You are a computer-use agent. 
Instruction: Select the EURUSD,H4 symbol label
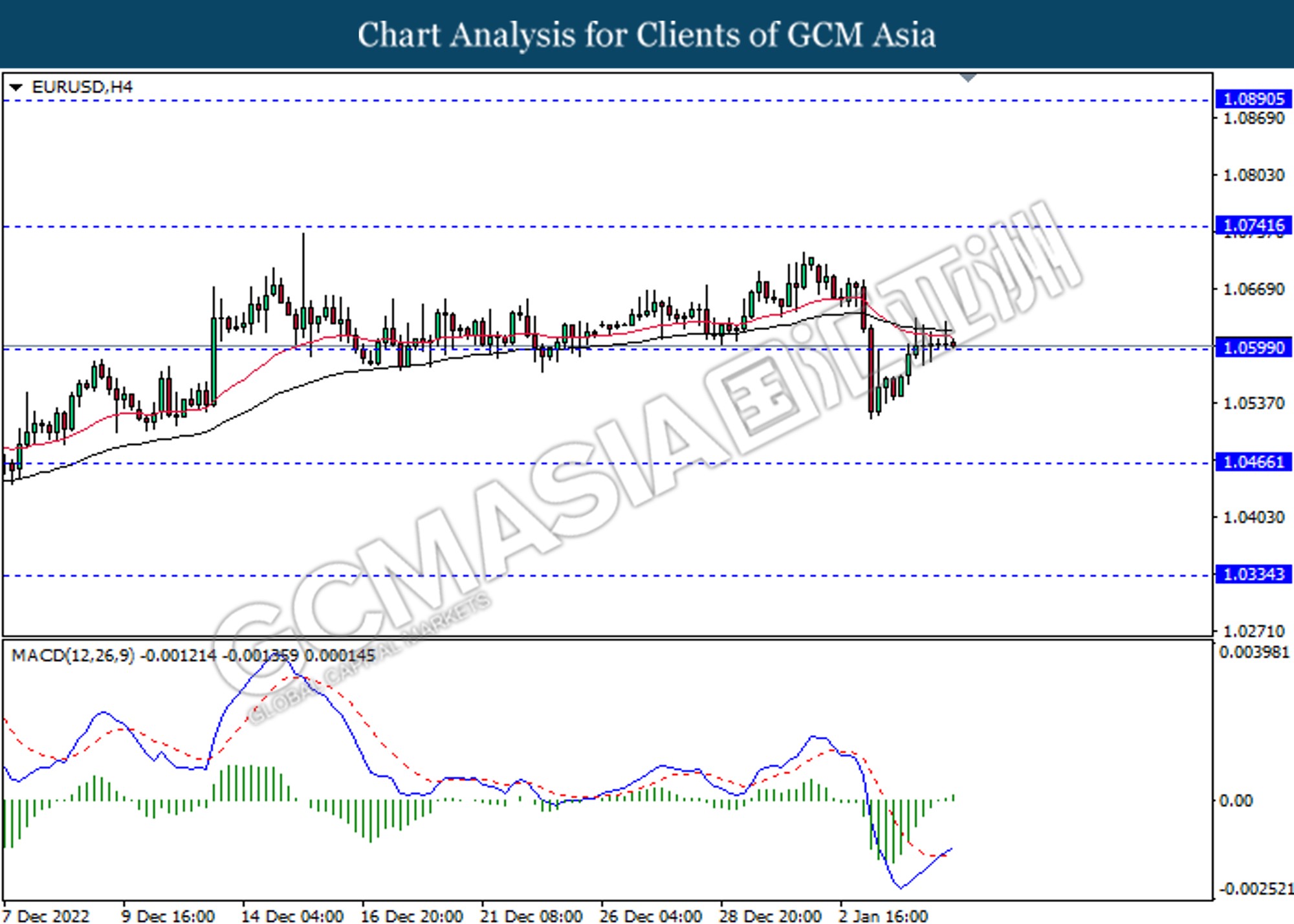click(x=82, y=87)
